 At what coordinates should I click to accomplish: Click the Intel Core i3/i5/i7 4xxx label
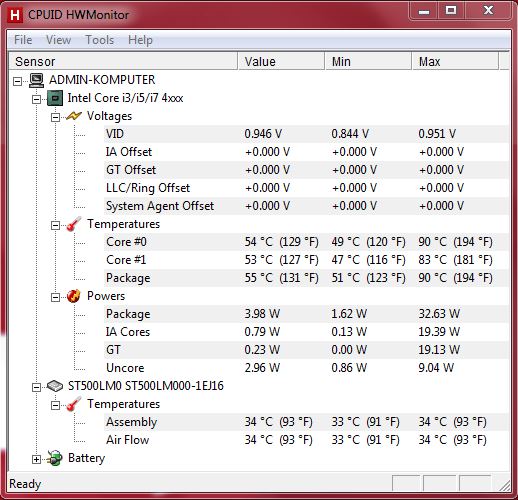pos(125,98)
